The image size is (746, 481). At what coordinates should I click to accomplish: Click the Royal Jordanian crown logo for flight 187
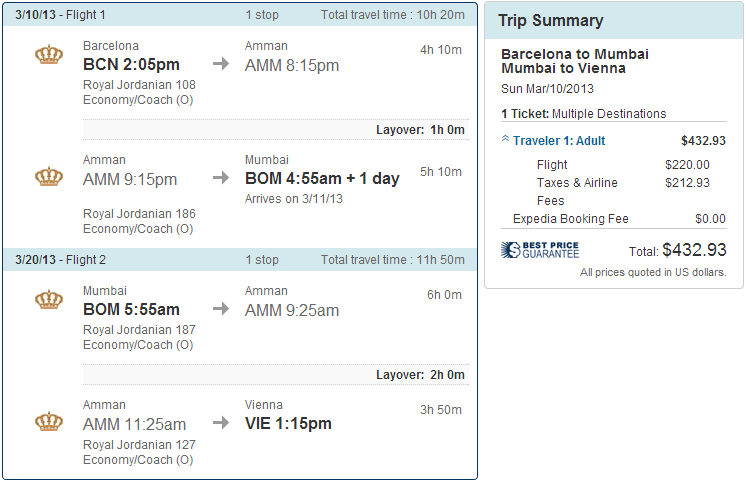click(x=49, y=299)
